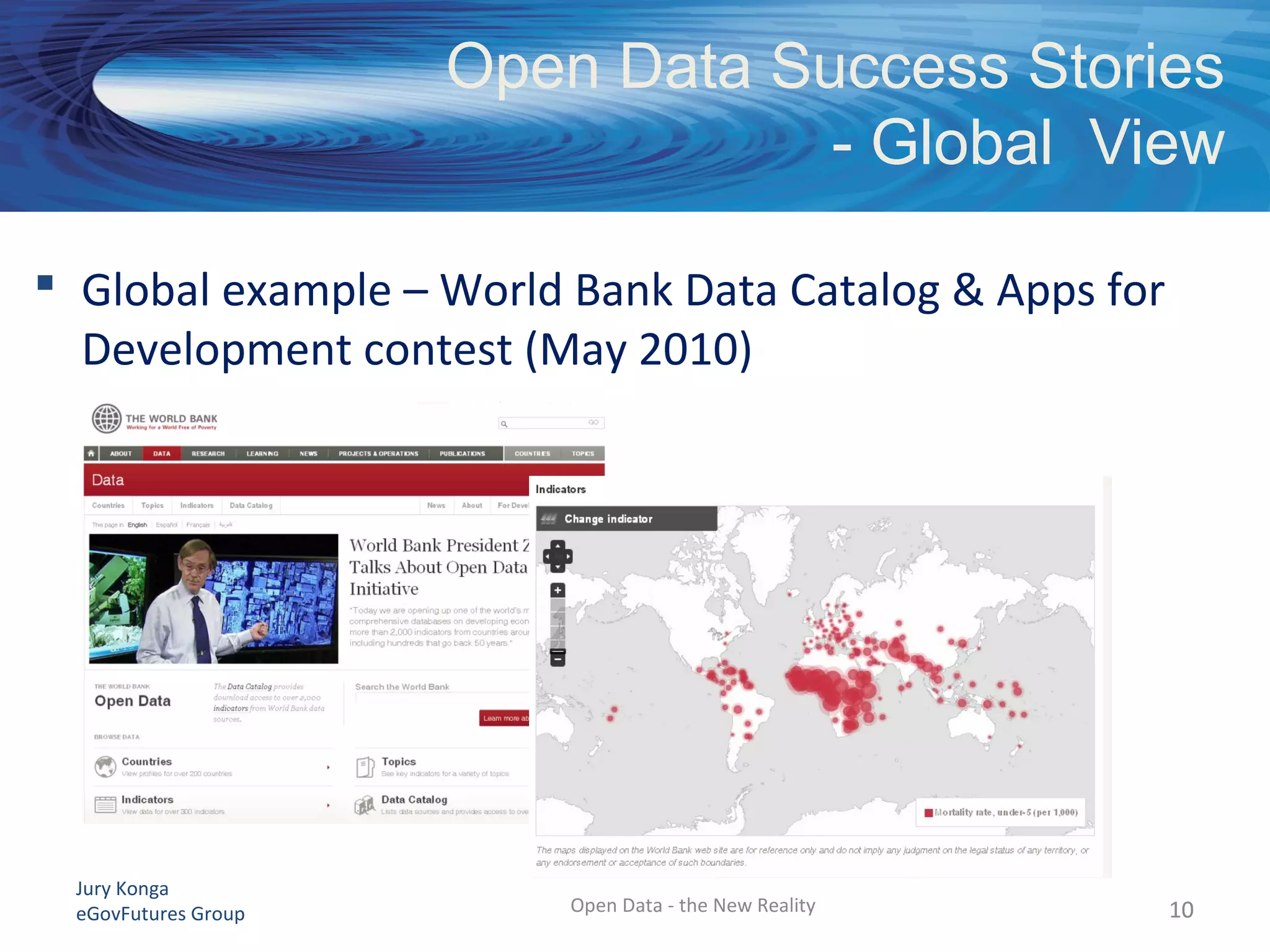This screenshot has width=1270, height=952.
Task: Click the Data Catalog chart icon
Action: [x=365, y=805]
